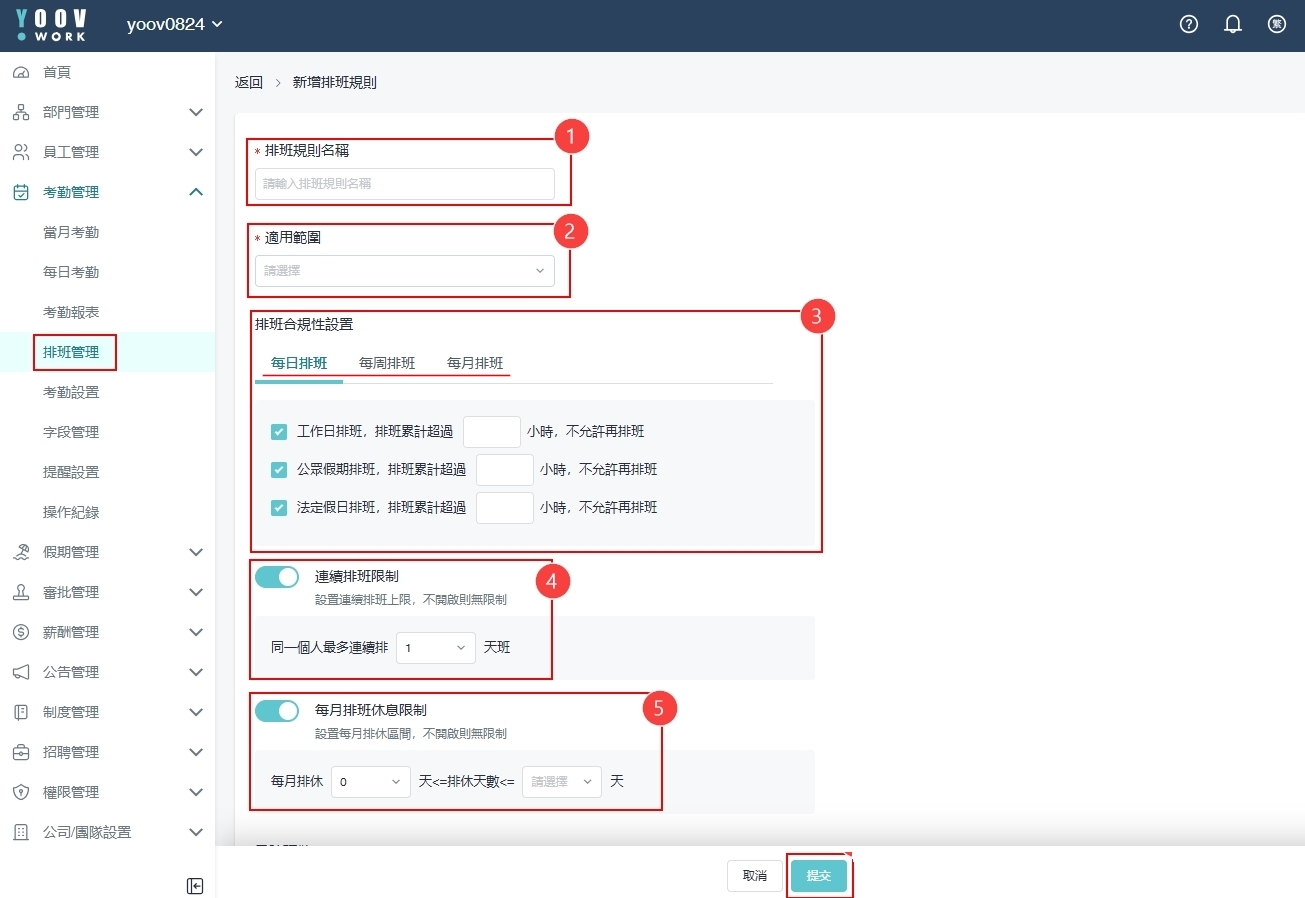Collapse the sidebar using bottom icon
This screenshot has height=898, width=1305.
195,886
